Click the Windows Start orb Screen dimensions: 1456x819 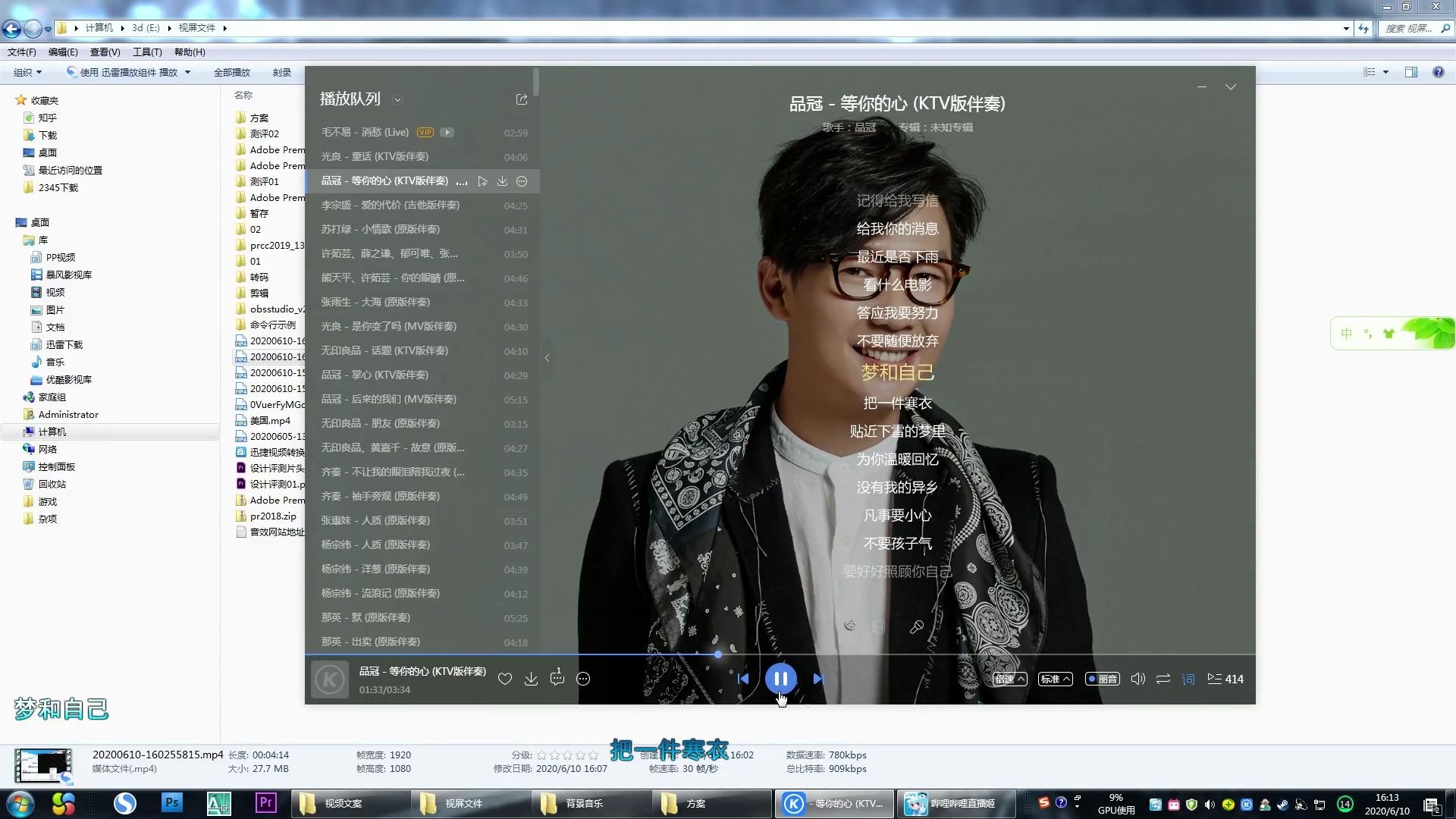20,804
